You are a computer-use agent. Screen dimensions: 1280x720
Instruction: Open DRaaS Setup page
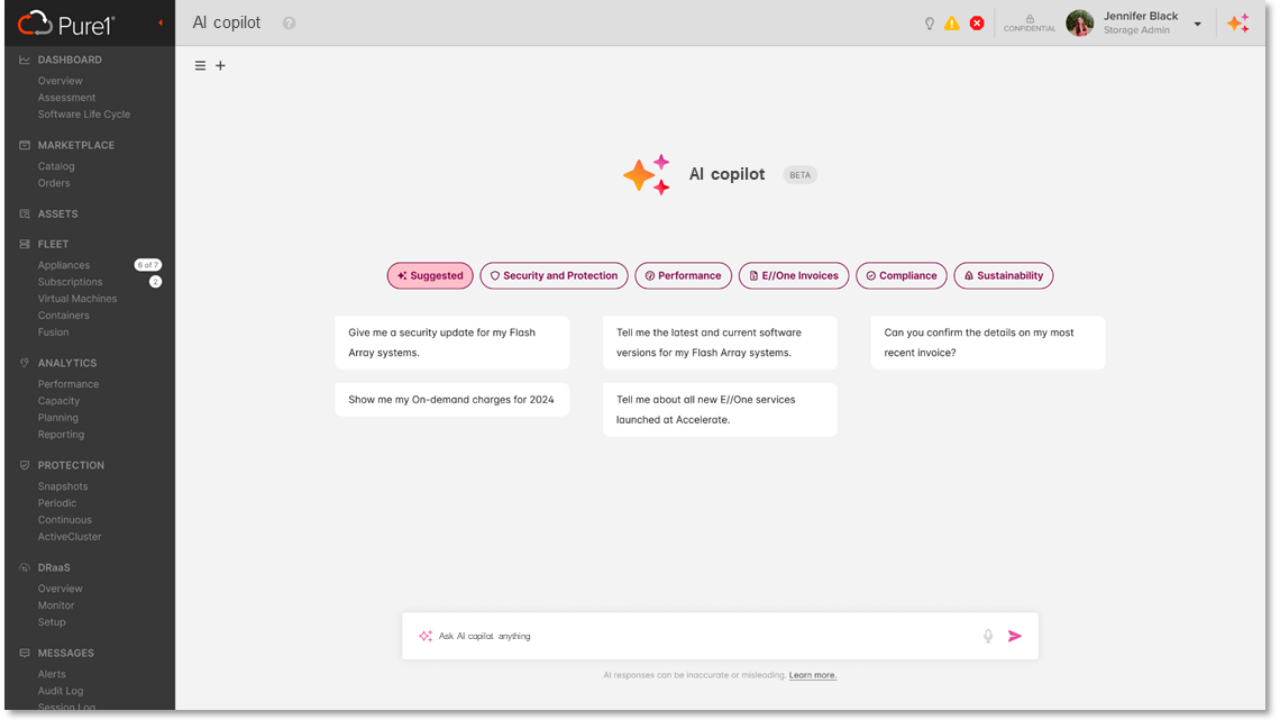52,622
